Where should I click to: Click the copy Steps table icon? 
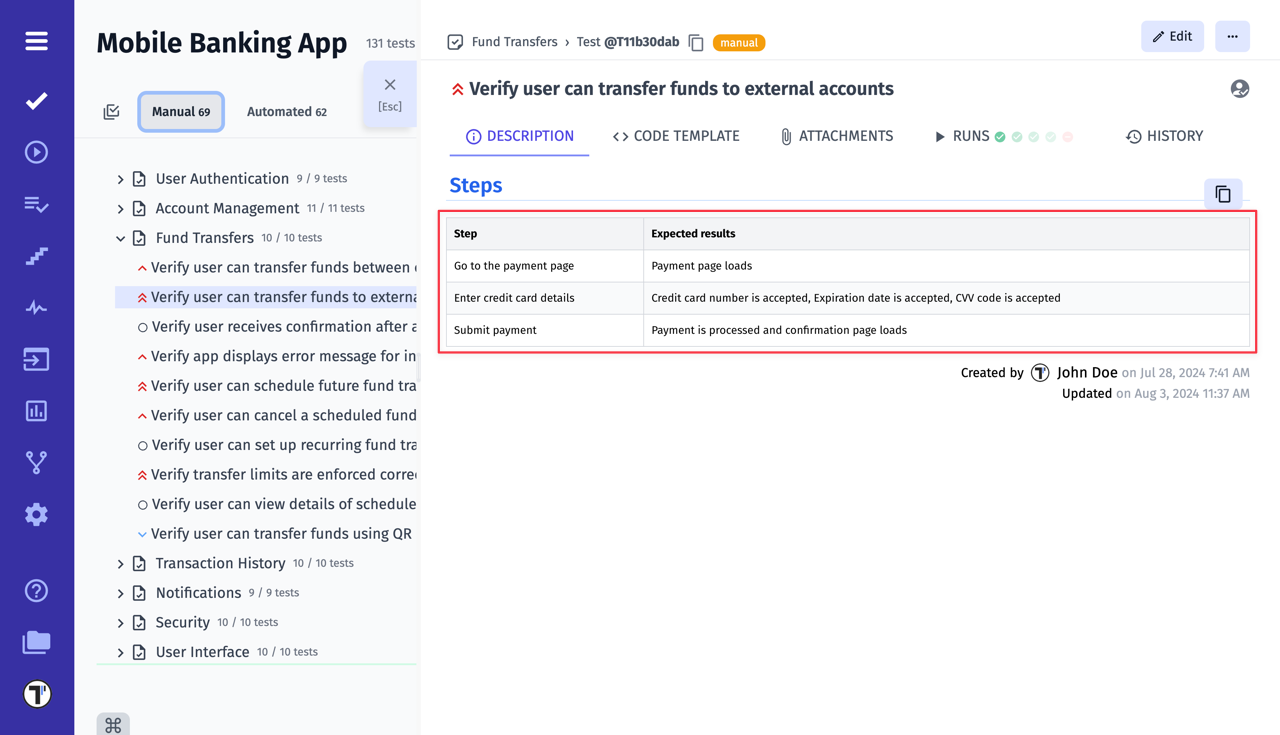(x=1223, y=193)
